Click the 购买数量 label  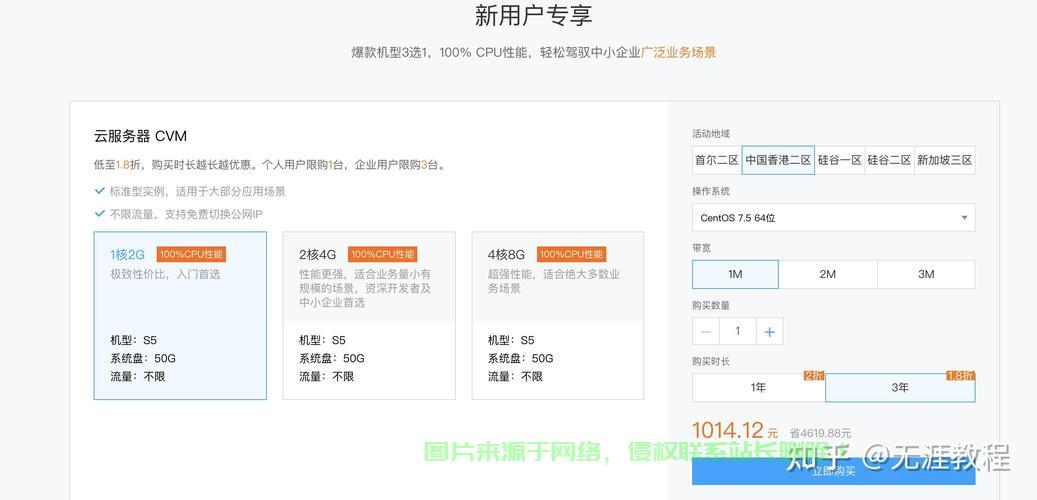(711, 305)
